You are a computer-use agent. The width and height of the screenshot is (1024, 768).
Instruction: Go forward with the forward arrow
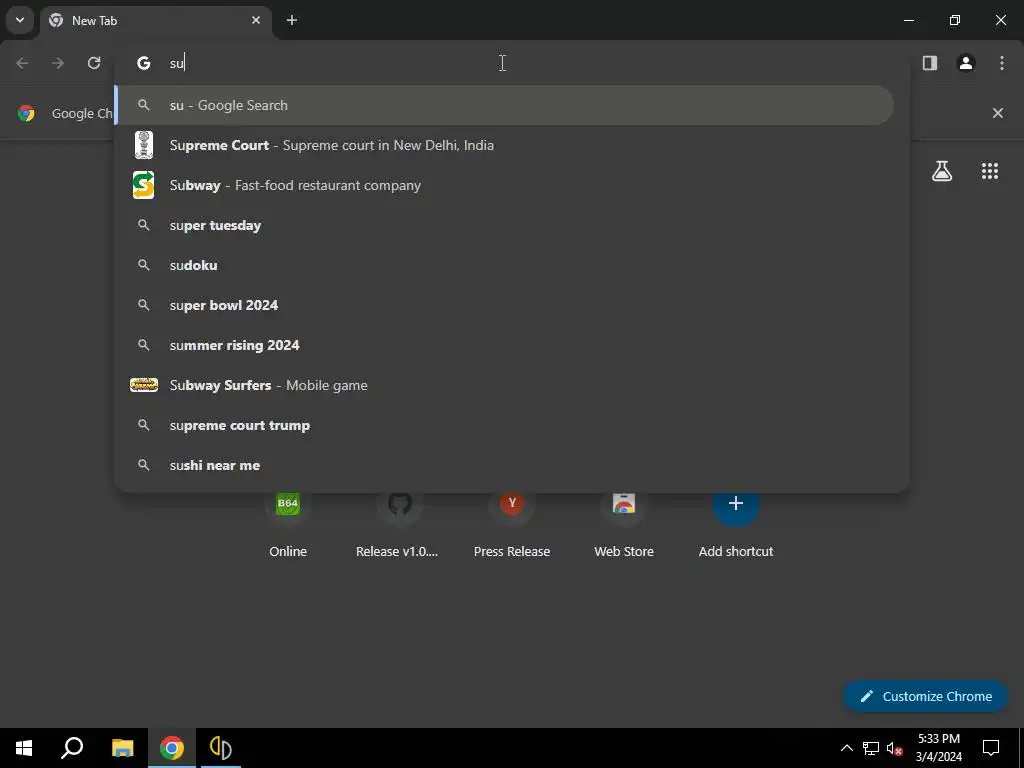pyautogui.click(x=58, y=63)
